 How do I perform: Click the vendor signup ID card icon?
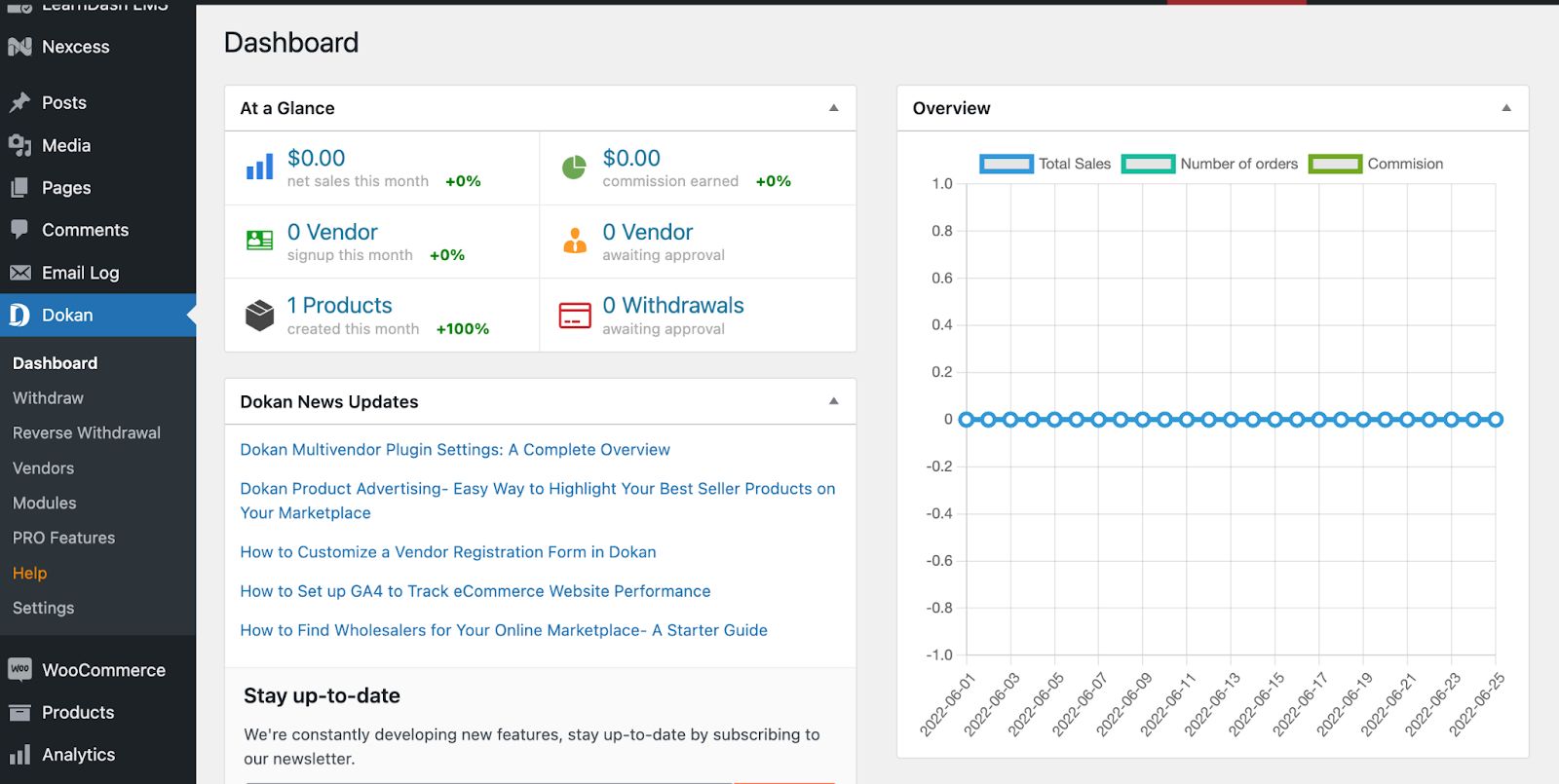pos(259,241)
